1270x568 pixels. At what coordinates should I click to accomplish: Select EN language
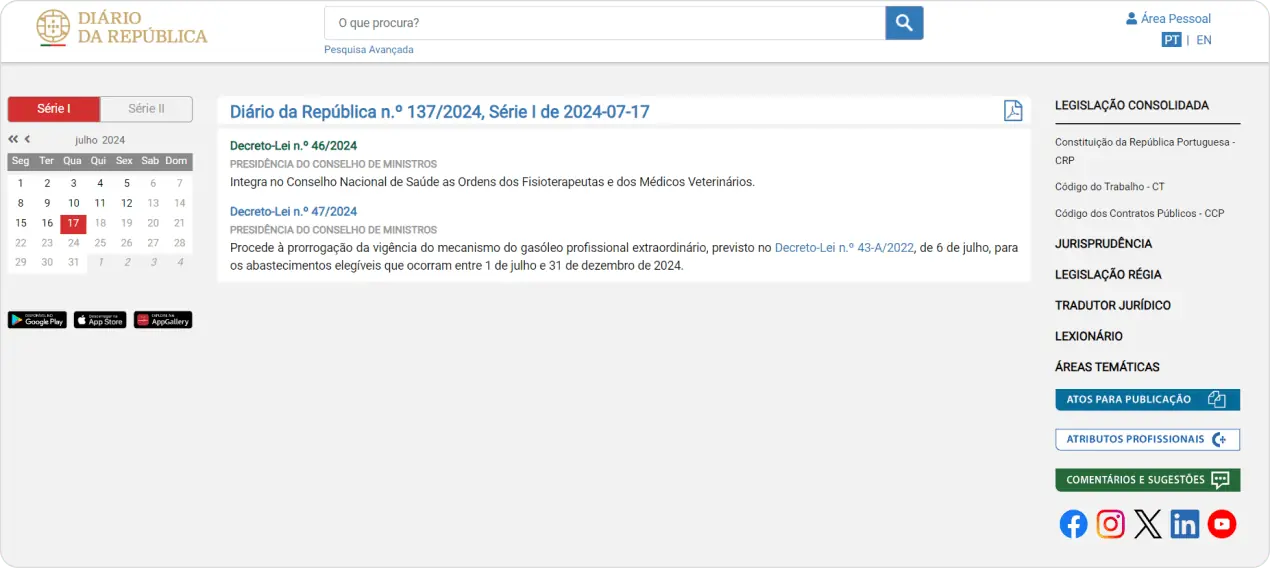1204,40
